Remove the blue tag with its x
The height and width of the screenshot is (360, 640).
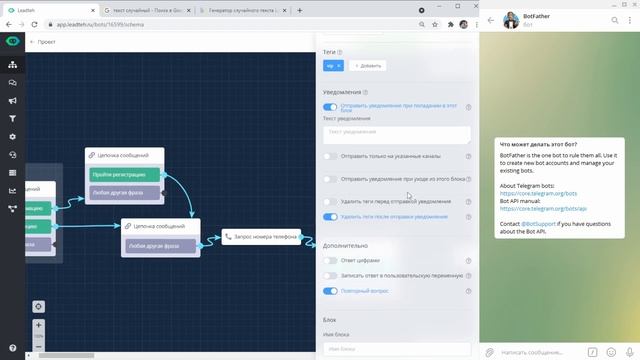(x=339, y=66)
